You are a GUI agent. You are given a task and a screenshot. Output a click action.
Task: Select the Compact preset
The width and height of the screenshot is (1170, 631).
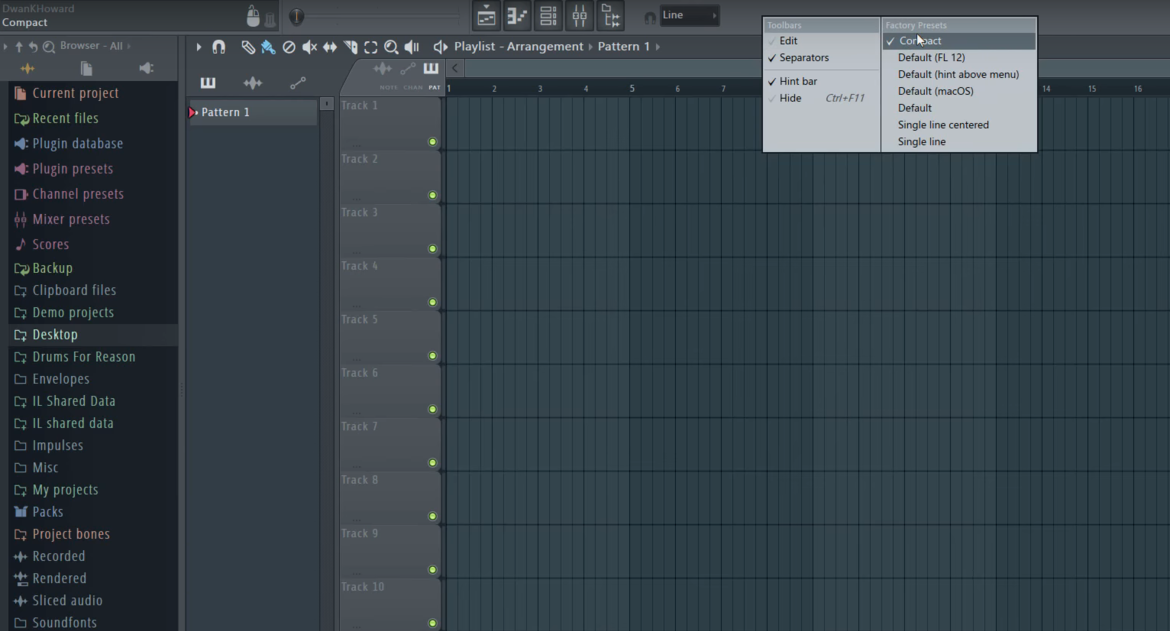(959, 41)
